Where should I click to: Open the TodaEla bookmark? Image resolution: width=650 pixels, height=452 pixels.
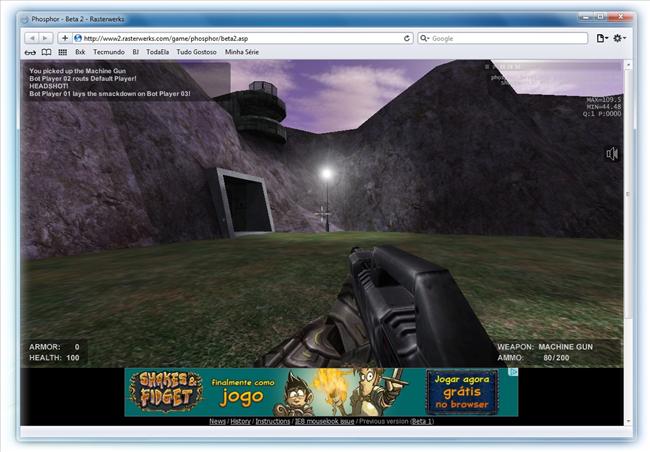(158, 52)
